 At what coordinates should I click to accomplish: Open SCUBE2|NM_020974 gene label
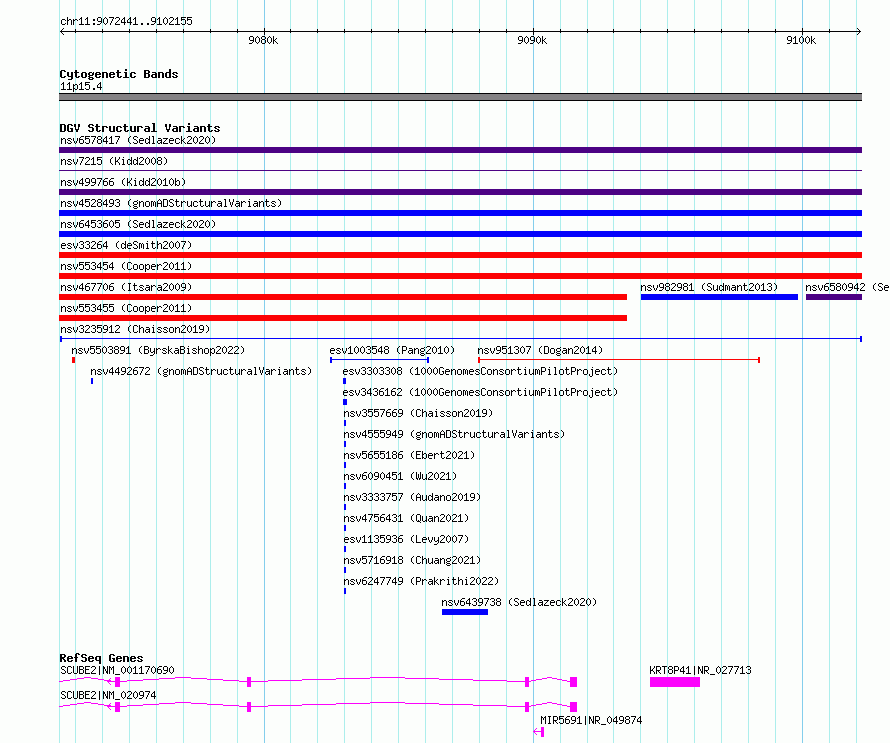[108, 695]
